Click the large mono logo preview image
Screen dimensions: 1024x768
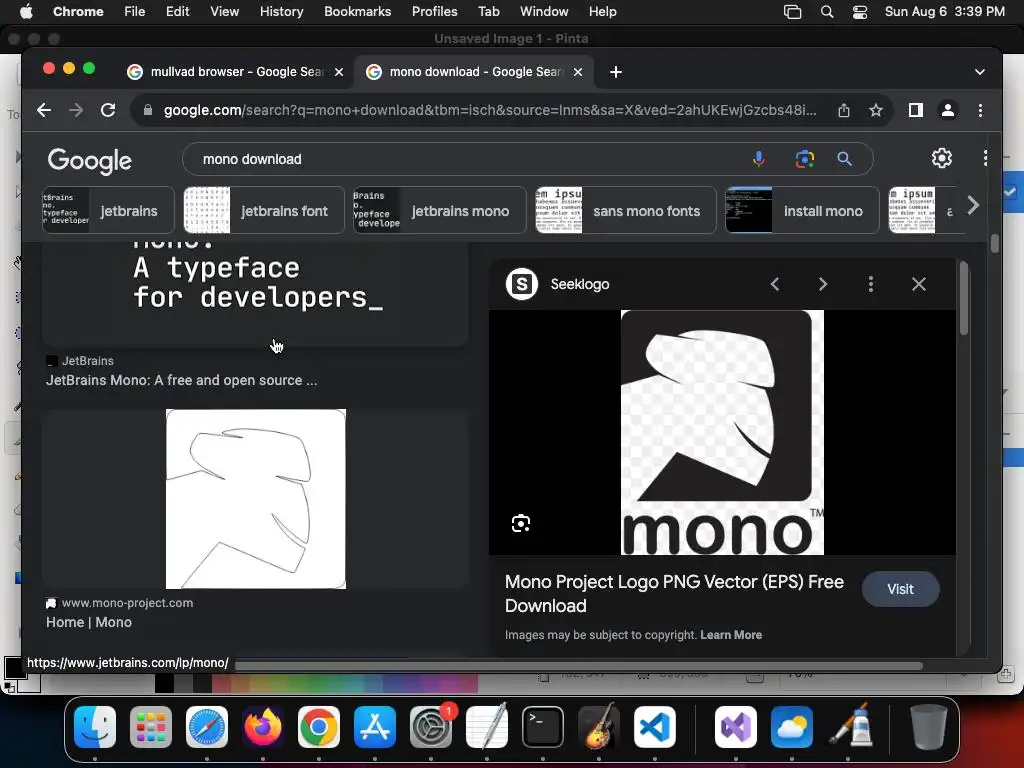pyautogui.click(x=722, y=432)
